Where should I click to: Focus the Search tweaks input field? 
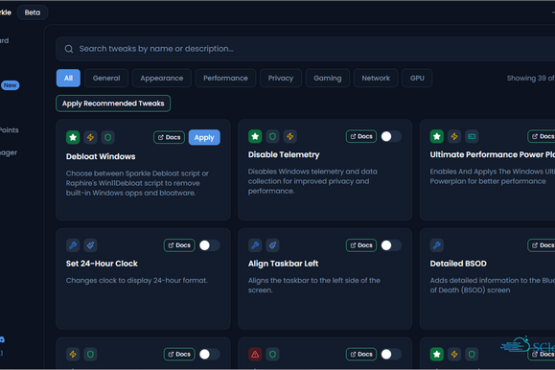pos(305,49)
